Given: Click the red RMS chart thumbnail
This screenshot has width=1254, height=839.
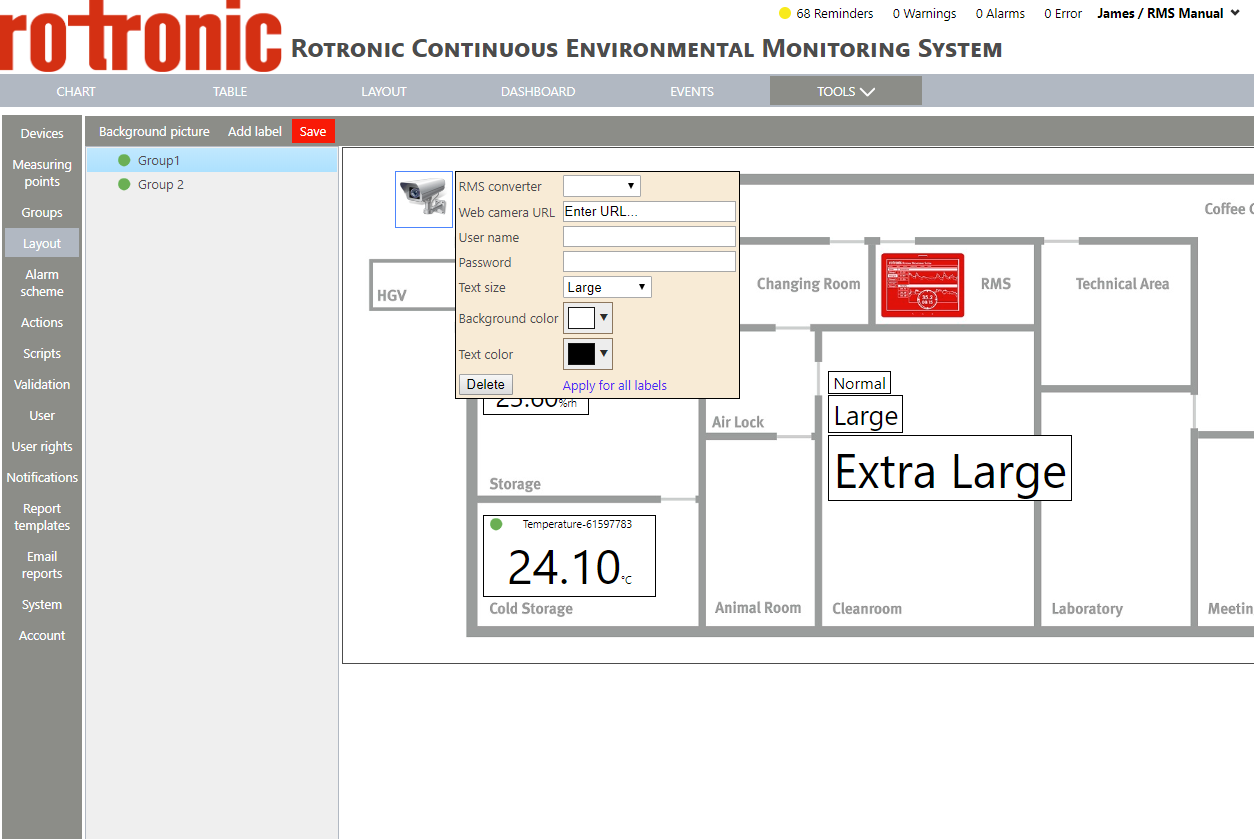Looking at the screenshot, I should [922, 285].
